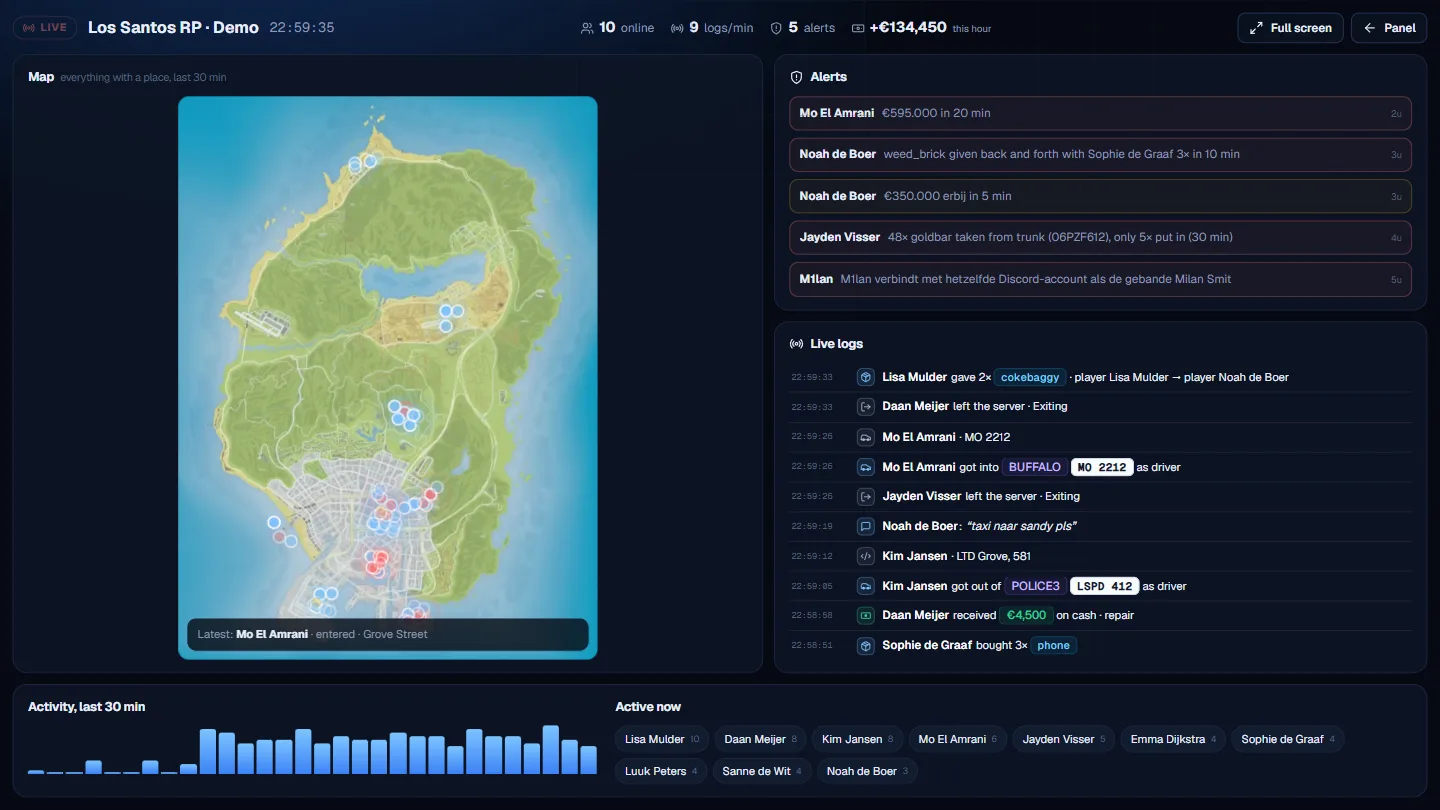Viewport: 1440px width, 810px height.
Task: Click the LIVE status badge
Action: pyautogui.click(x=45, y=28)
